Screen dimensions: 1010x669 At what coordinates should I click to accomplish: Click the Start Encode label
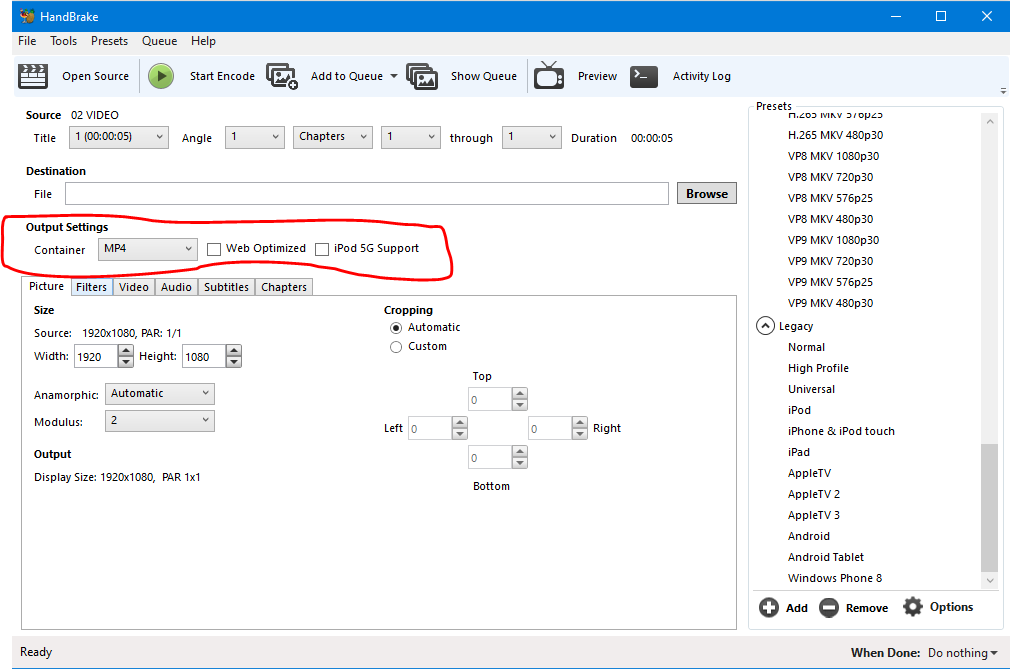pyautogui.click(x=222, y=76)
